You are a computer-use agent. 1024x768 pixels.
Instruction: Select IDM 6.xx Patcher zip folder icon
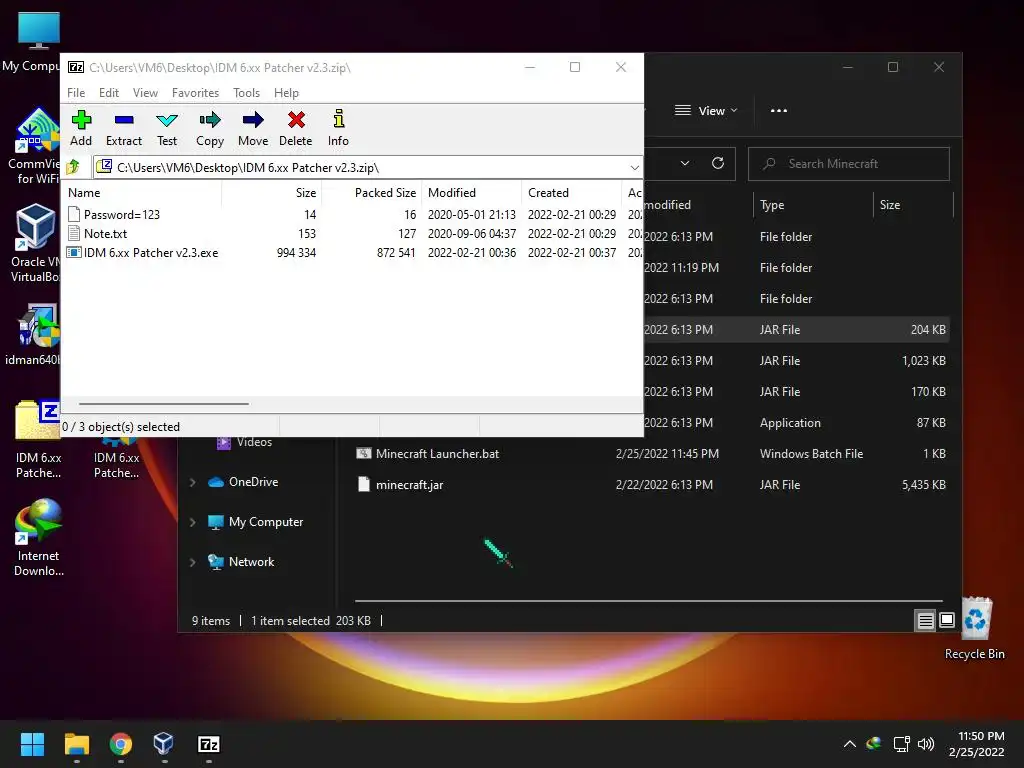pyautogui.click(x=38, y=440)
